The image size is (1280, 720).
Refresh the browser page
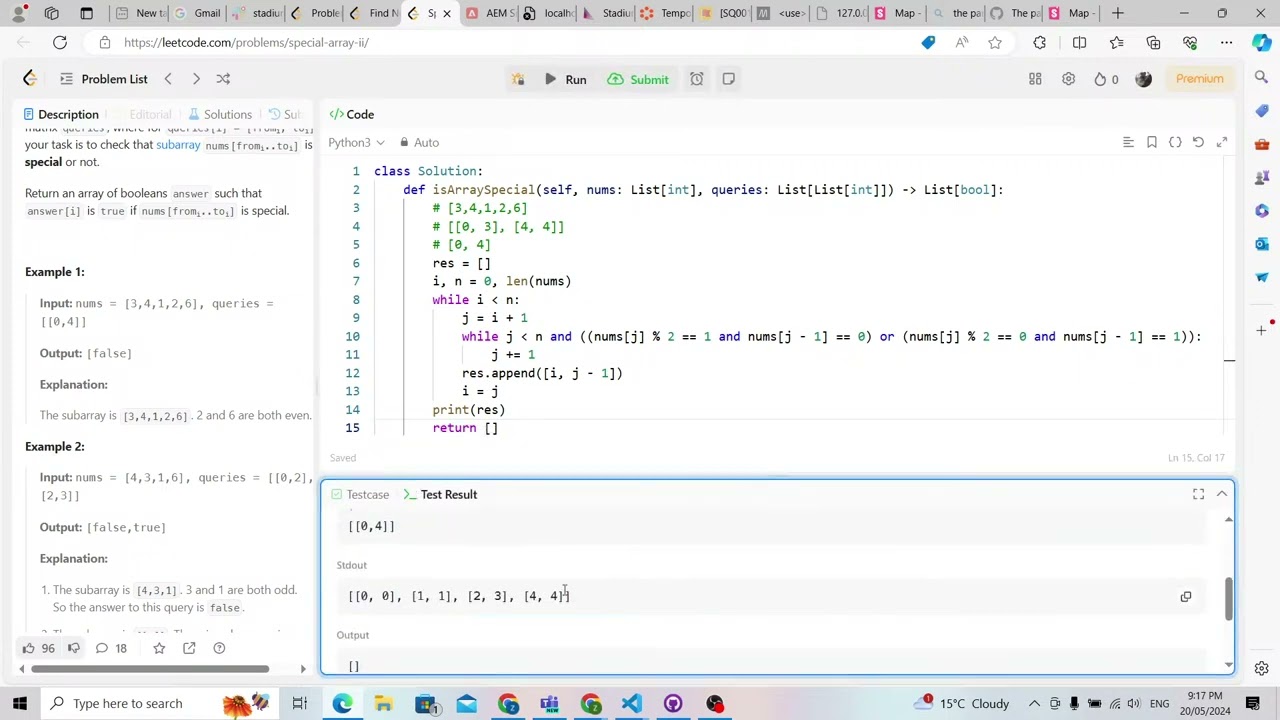(60, 42)
